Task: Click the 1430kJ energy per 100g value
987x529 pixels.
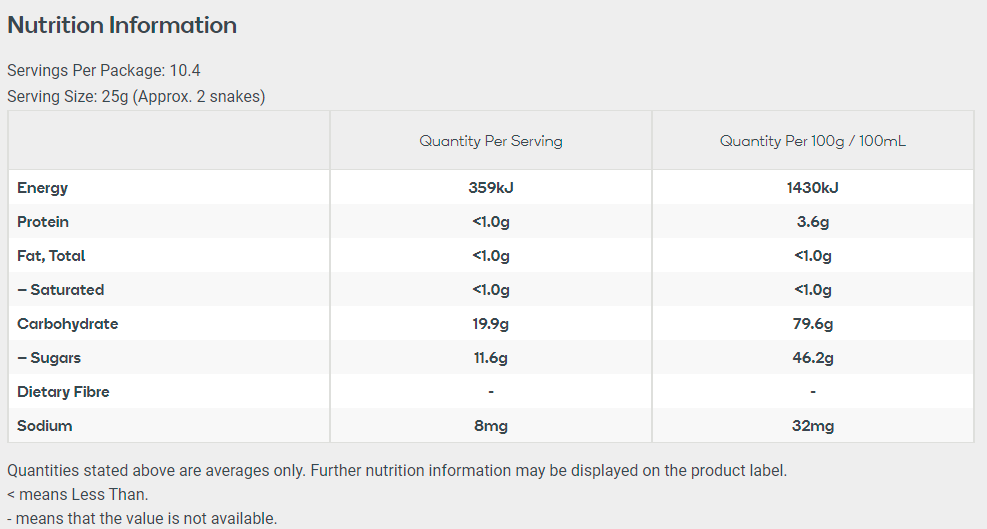Action: pyautogui.click(x=813, y=188)
